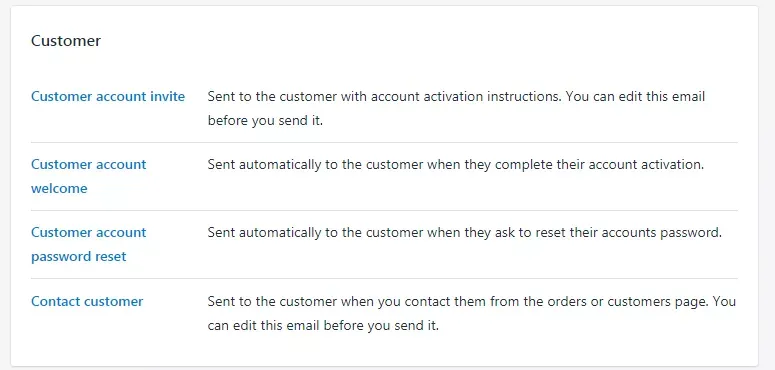Image resolution: width=775 pixels, height=370 pixels.
Task: Click "Sent automatically" in the password reset description
Action: pos(264,232)
